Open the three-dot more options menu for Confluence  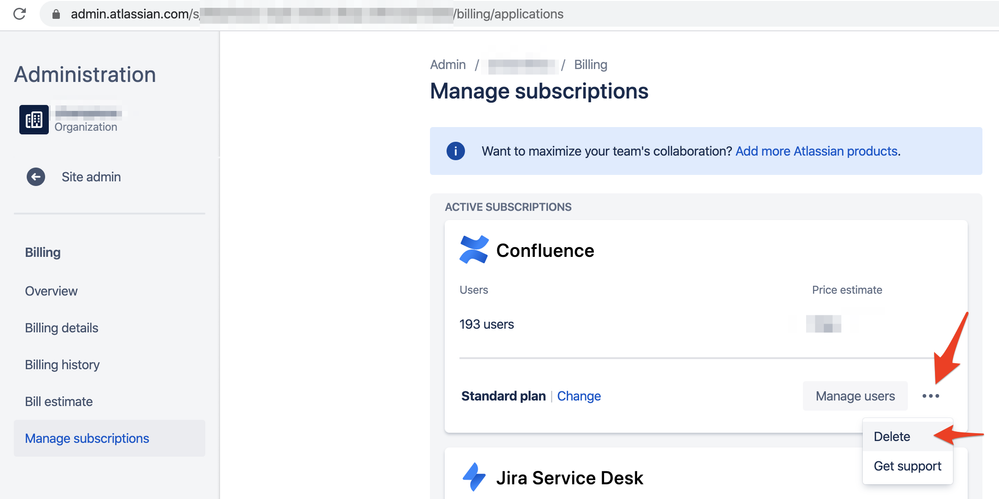[930, 396]
